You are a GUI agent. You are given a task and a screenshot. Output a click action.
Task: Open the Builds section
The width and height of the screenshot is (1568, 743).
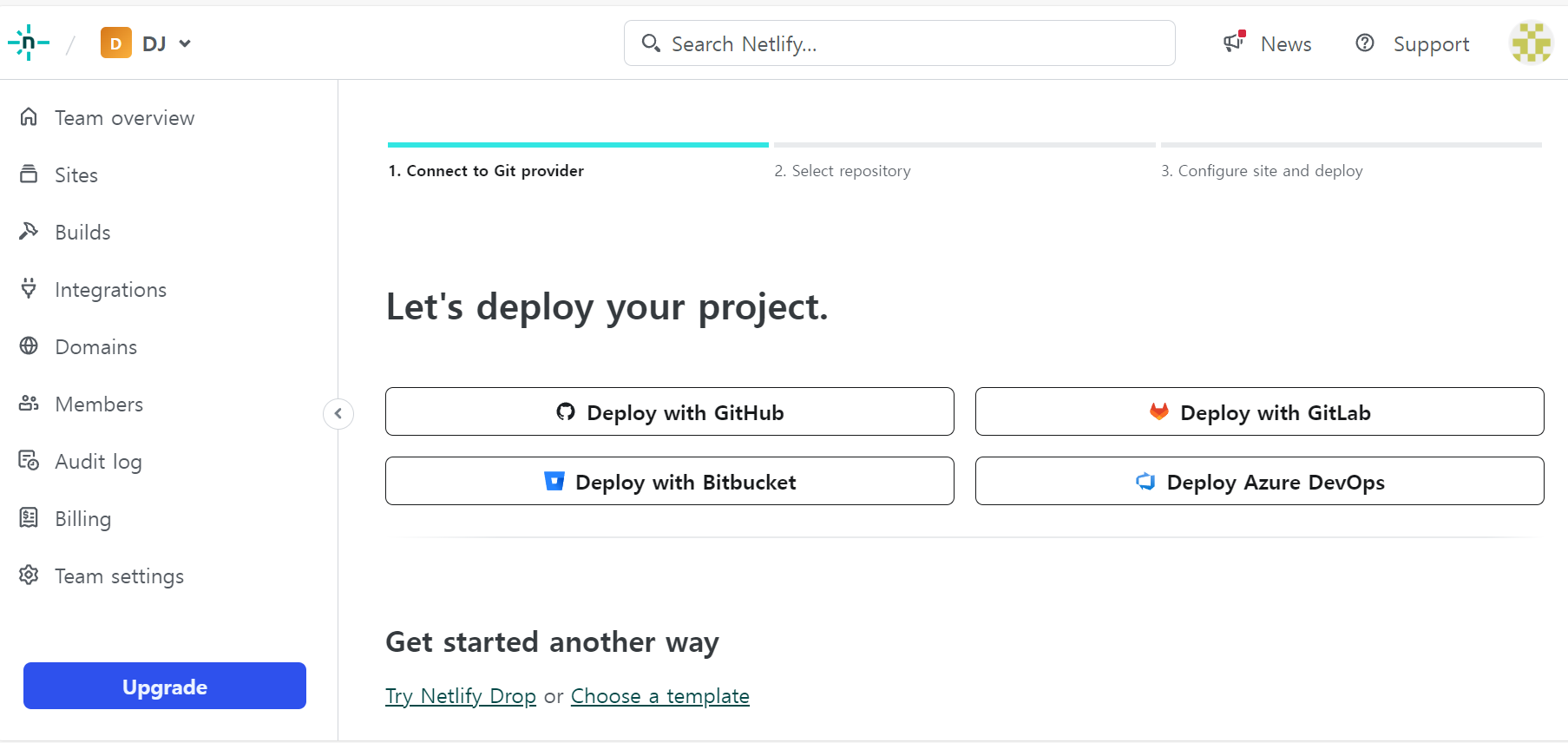(82, 233)
